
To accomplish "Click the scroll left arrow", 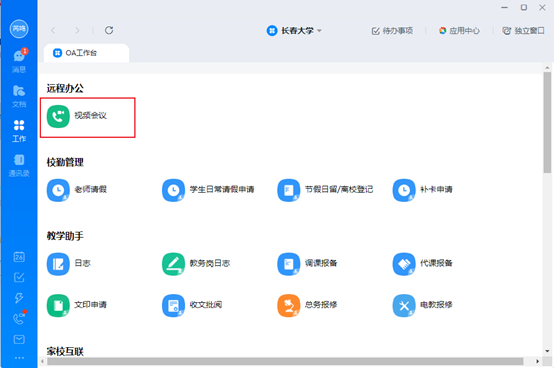I will [x=42, y=361].
